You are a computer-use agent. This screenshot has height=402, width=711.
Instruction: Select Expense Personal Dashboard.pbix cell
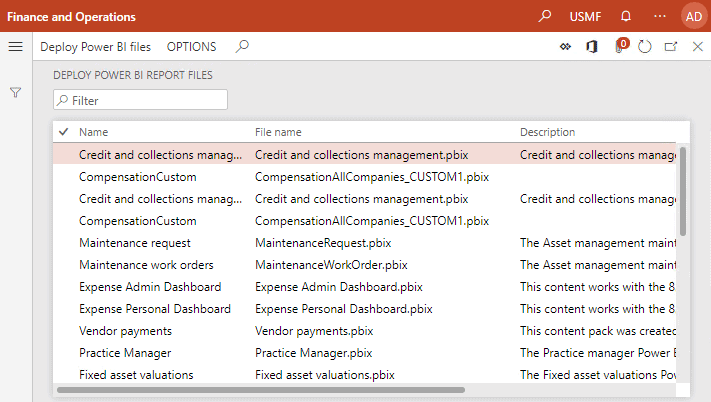pyautogui.click(x=344, y=309)
